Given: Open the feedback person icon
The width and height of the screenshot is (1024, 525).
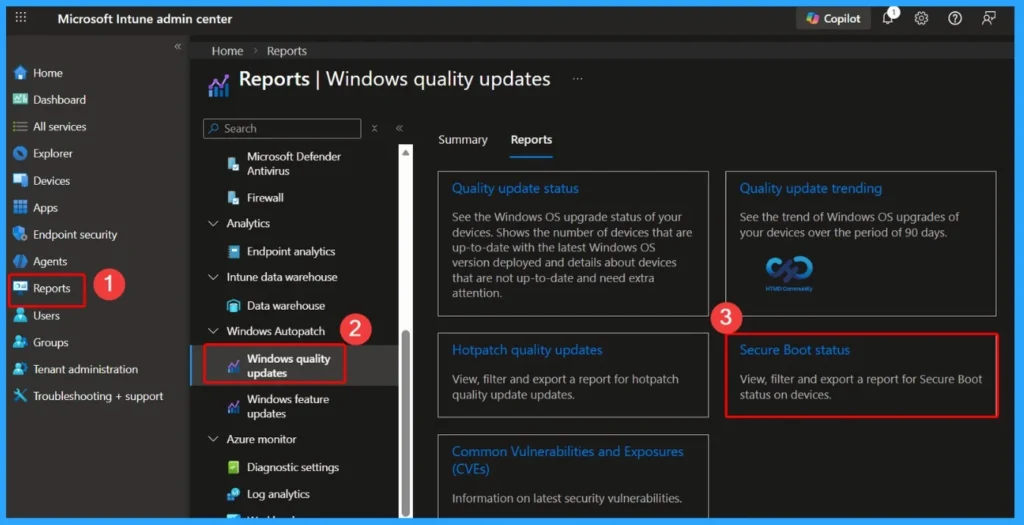Looking at the screenshot, I should [x=989, y=18].
